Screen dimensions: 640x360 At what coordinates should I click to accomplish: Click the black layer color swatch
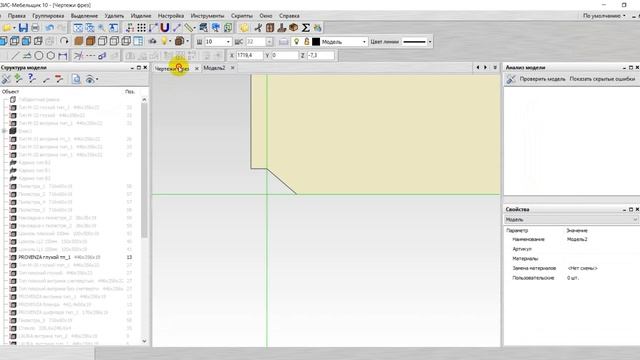click(316, 42)
